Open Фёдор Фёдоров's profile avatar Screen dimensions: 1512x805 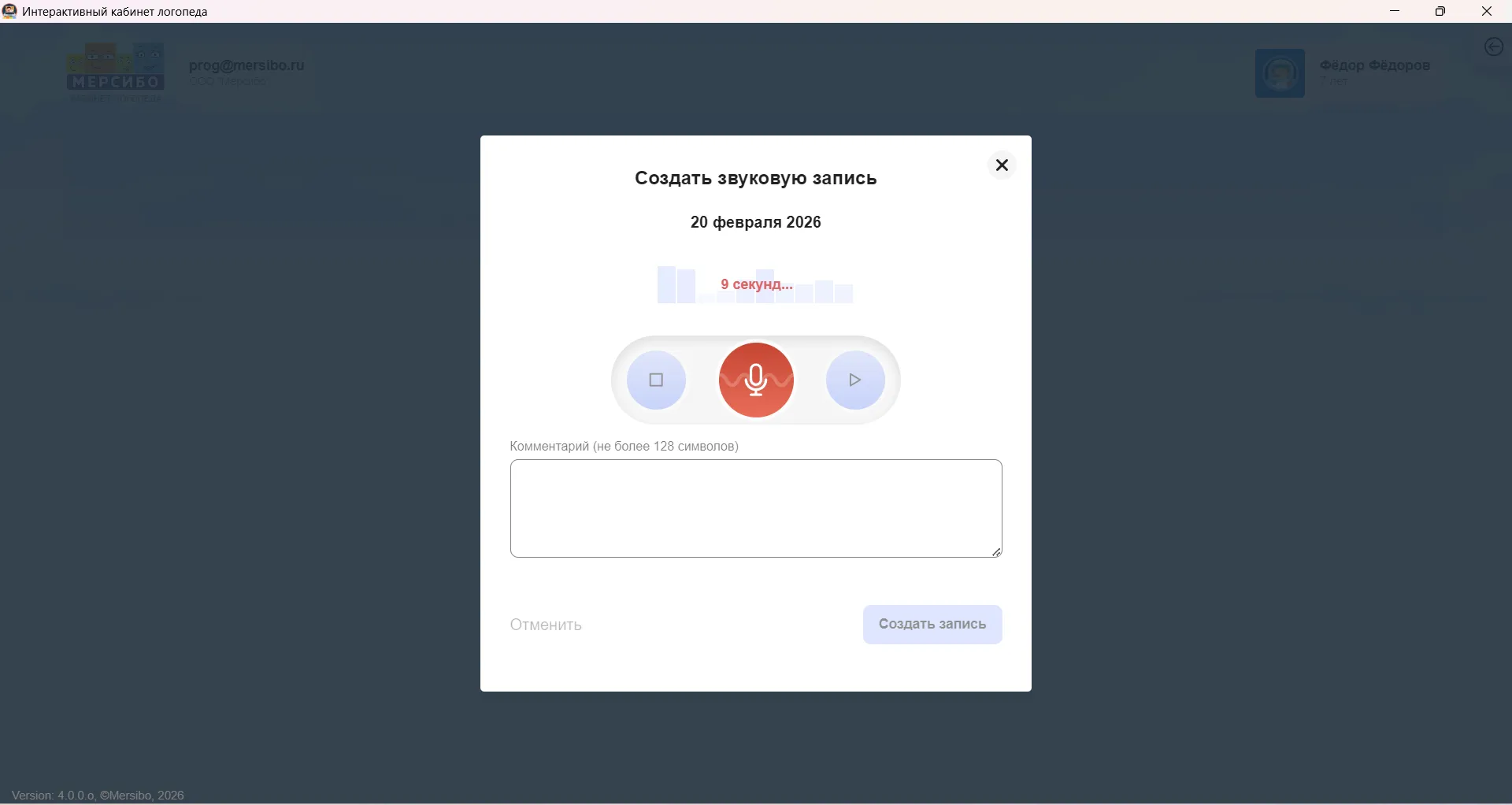1280,73
